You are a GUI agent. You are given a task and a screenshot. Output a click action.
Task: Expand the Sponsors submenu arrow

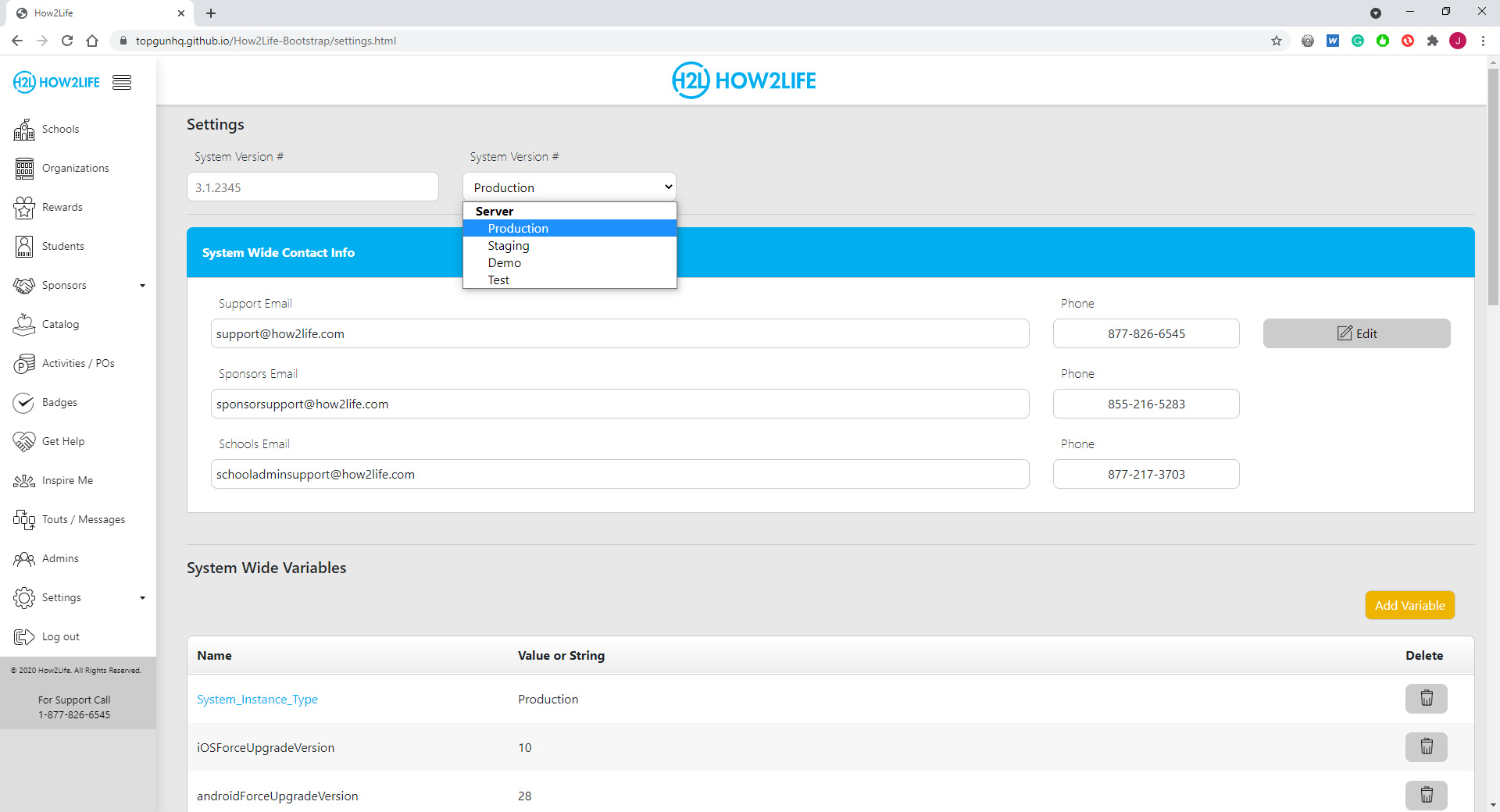(x=142, y=286)
